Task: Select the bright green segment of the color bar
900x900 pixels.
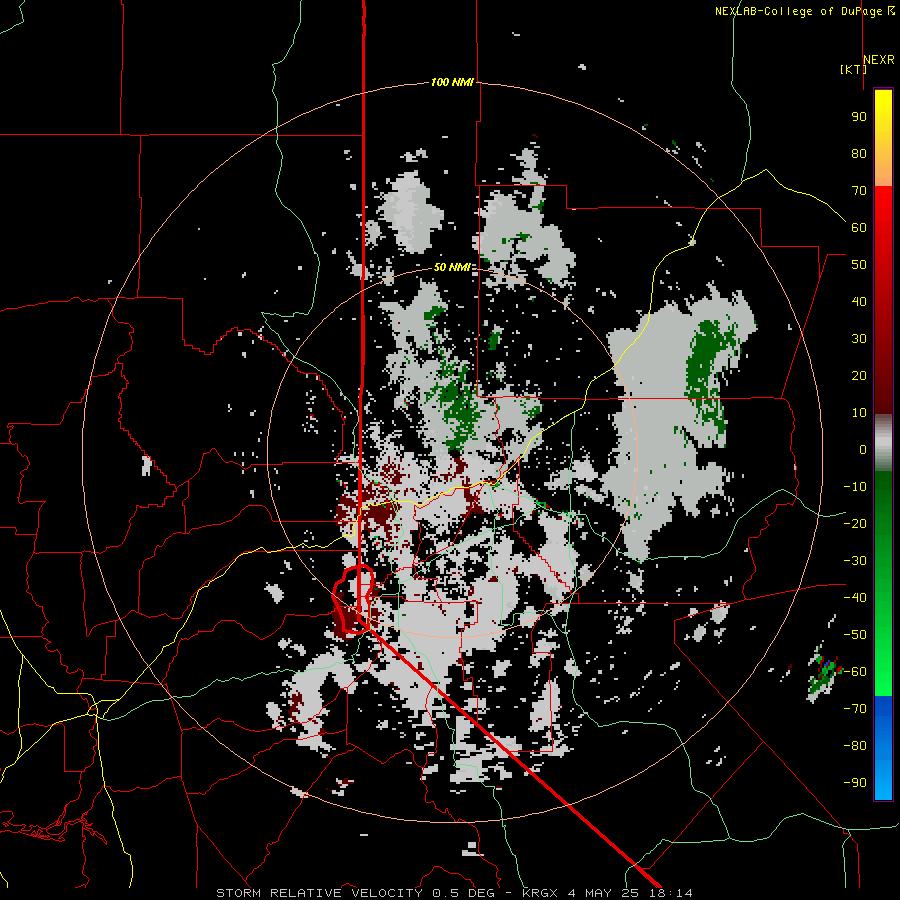Action: [883, 660]
